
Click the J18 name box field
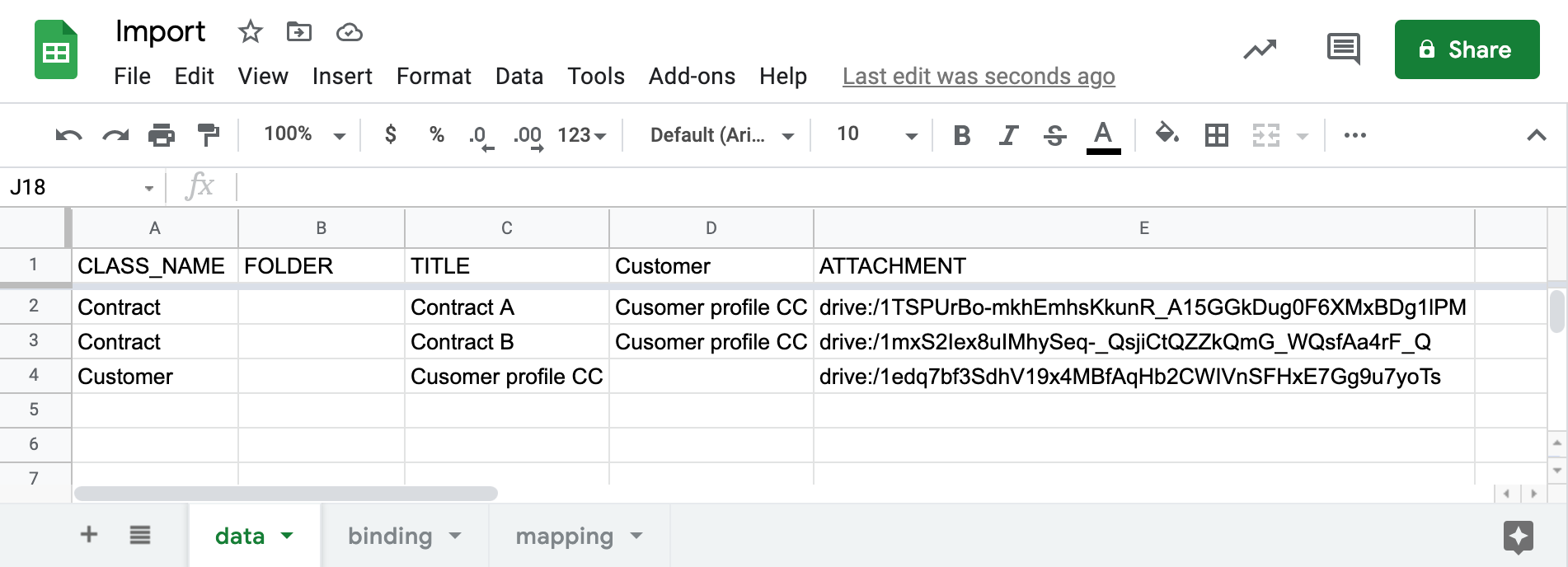coord(74,188)
